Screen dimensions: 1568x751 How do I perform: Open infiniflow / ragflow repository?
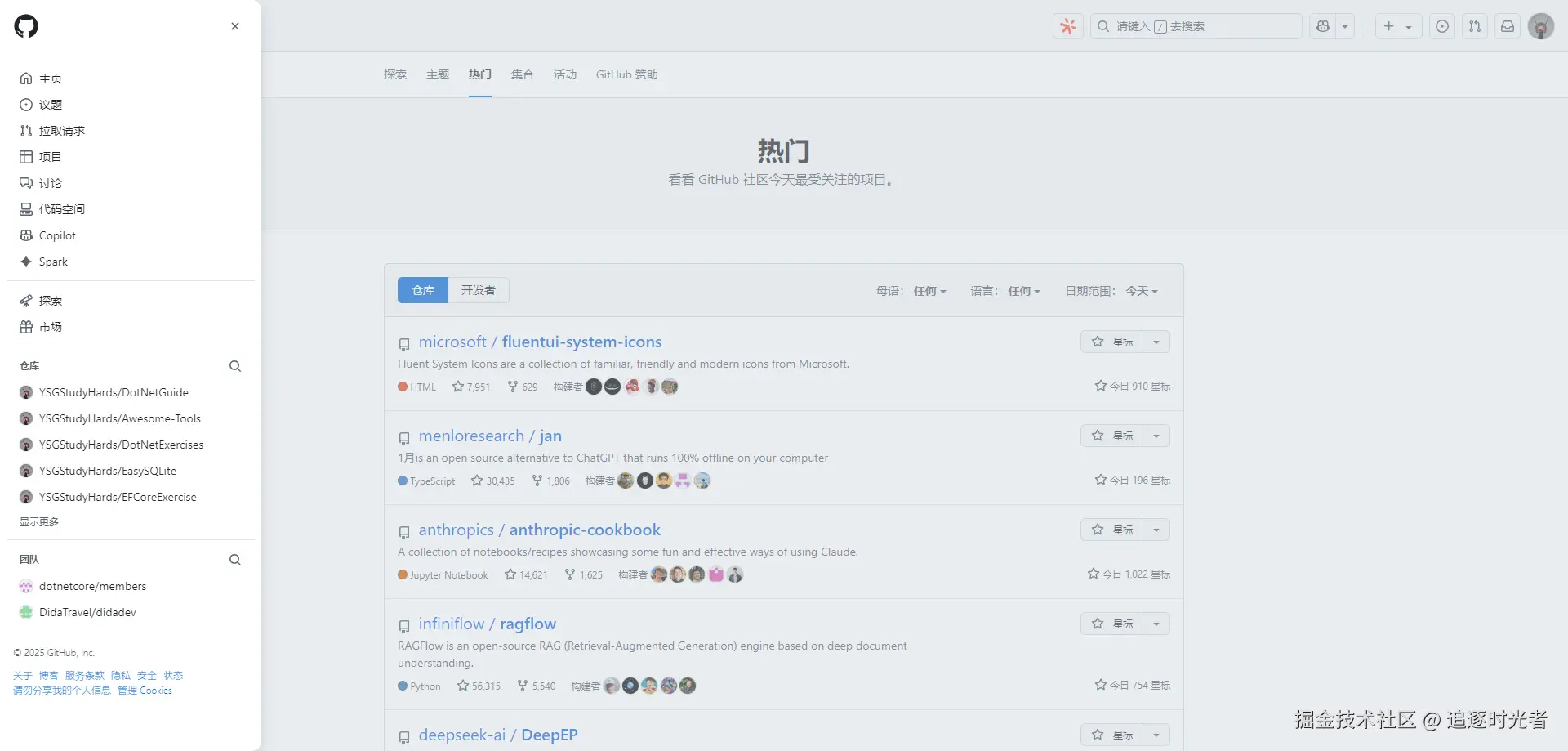[x=488, y=624]
